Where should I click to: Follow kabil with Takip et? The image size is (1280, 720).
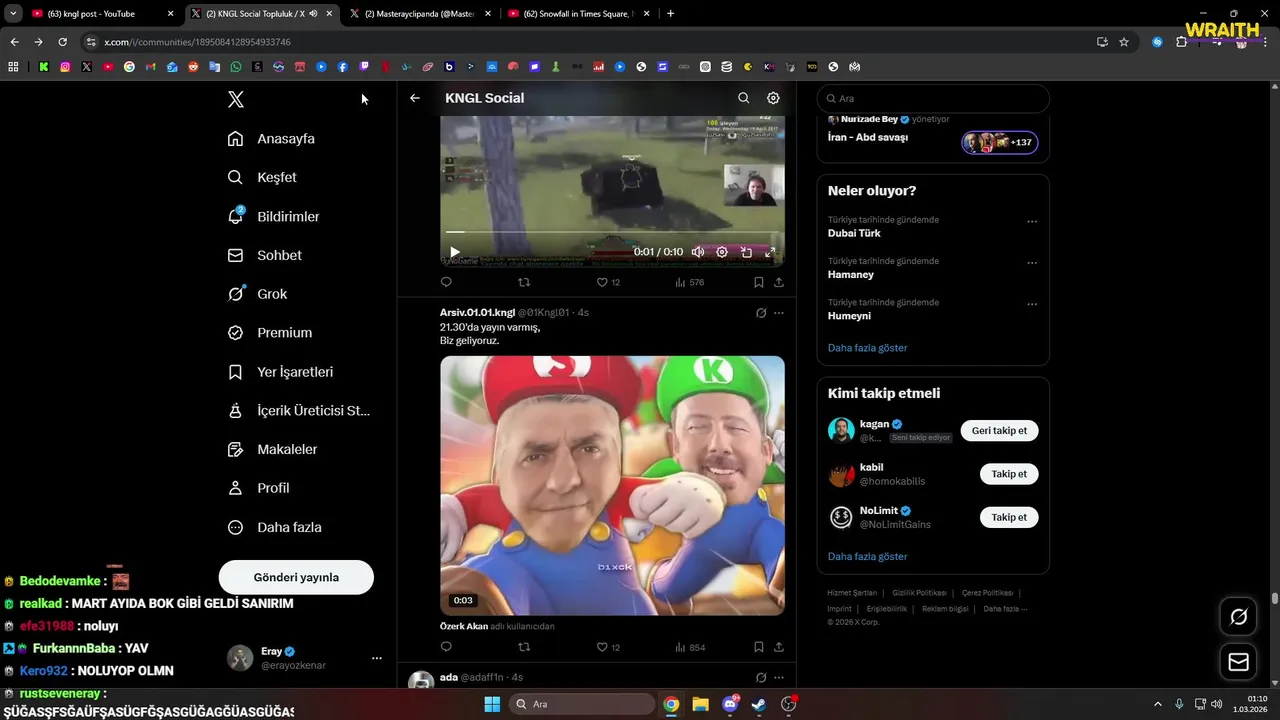(1009, 474)
